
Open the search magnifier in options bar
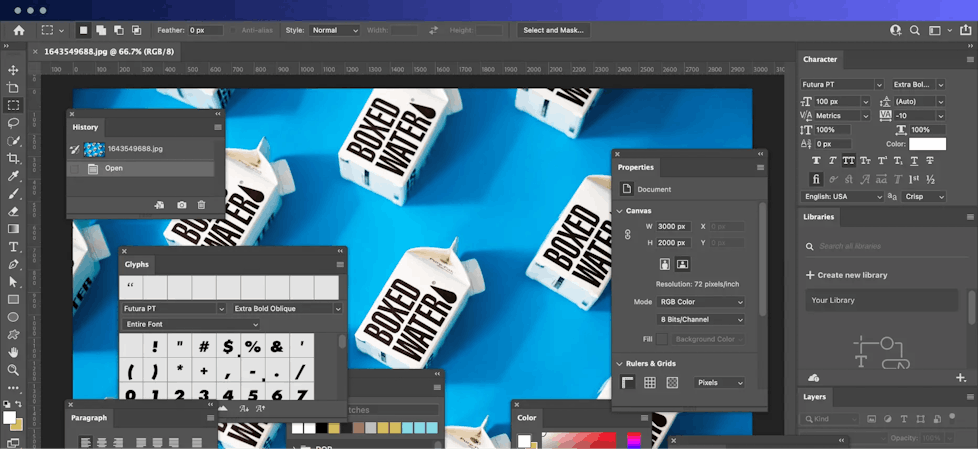(914, 30)
